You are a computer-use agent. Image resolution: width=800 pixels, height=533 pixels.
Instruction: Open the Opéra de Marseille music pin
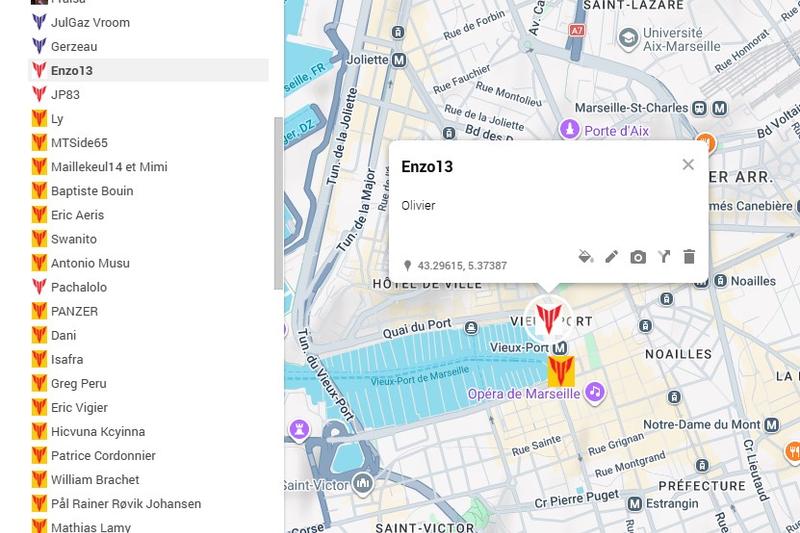[x=595, y=392]
